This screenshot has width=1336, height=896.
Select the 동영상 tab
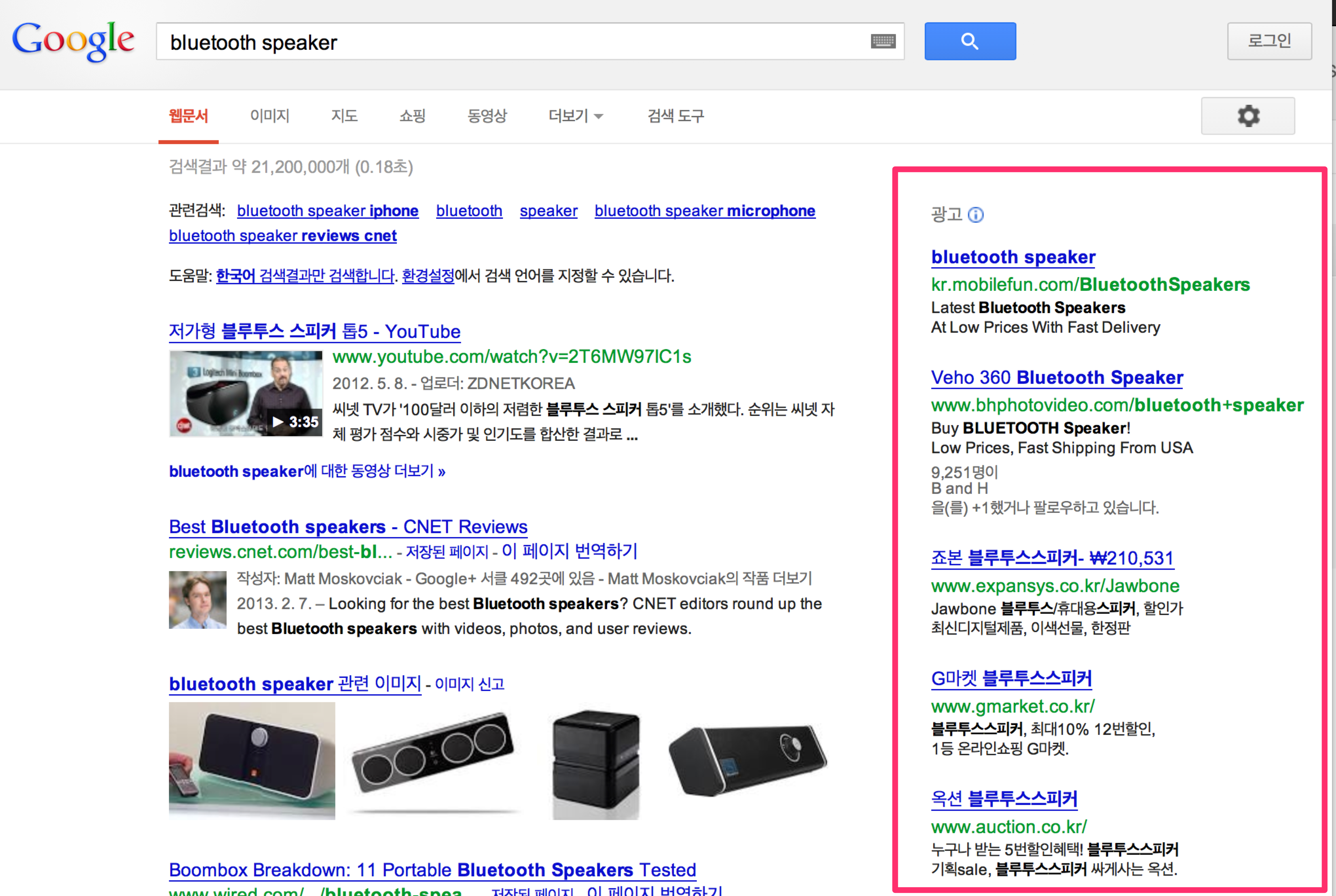coord(487,116)
